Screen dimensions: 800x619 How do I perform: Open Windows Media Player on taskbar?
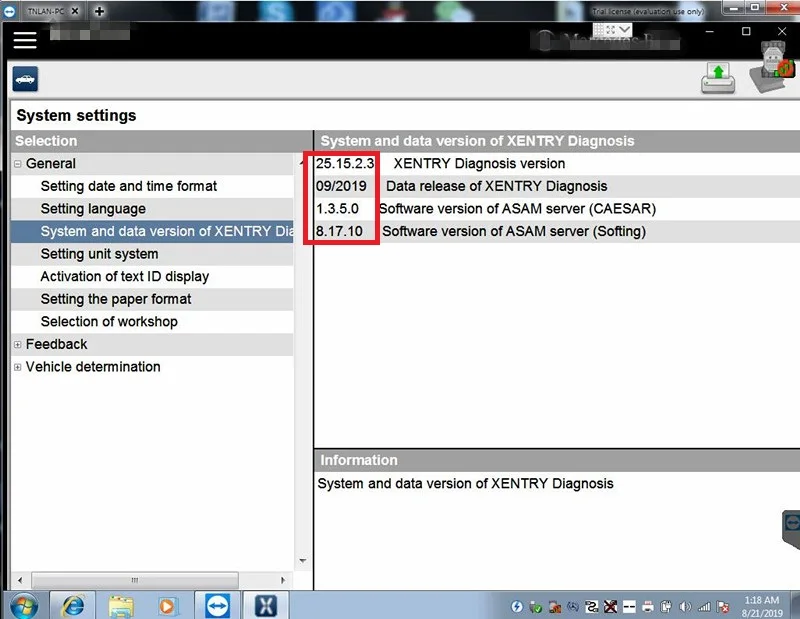[x=166, y=606]
